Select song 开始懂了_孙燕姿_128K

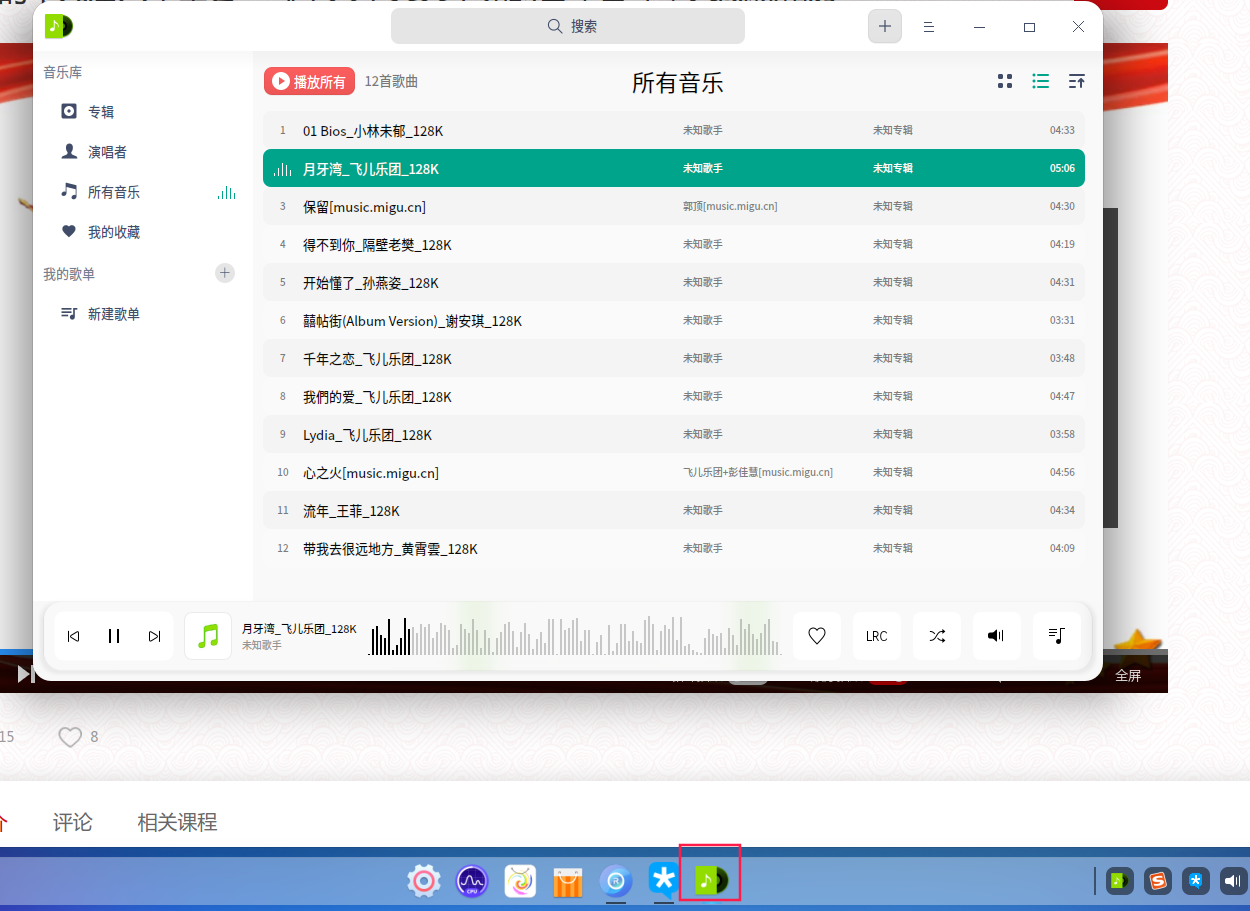[x=674, y=282]
